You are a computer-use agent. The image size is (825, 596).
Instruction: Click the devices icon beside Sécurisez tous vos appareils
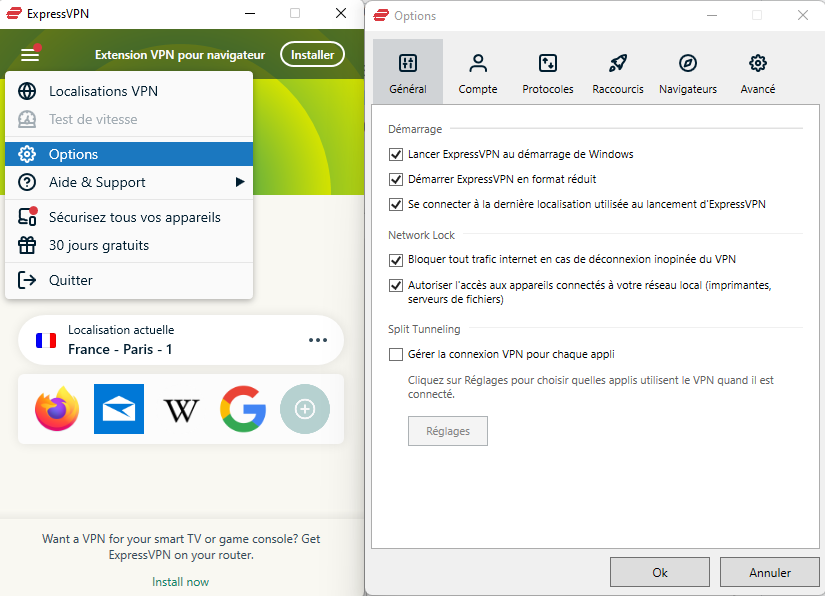click(27, 217)
